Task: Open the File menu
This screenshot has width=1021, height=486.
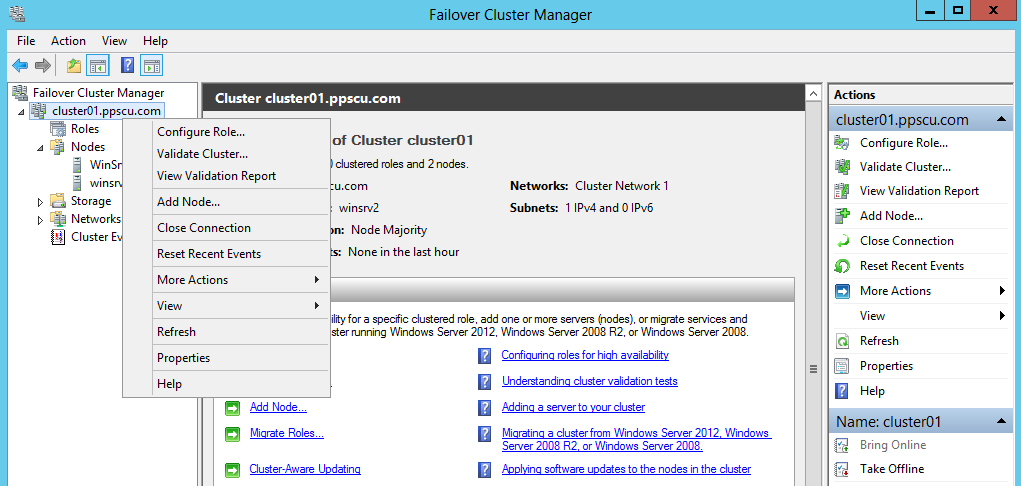Action: (x=26, y=40)
